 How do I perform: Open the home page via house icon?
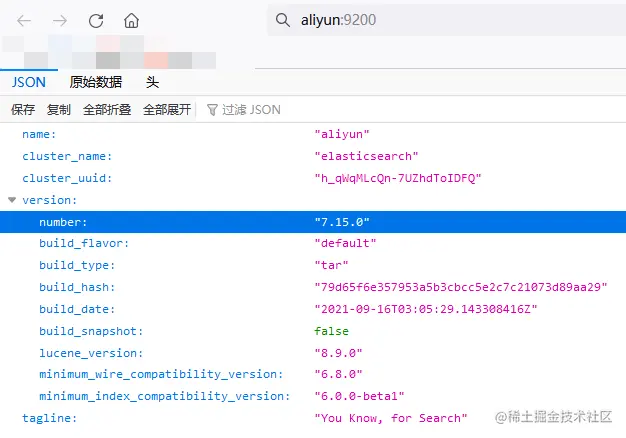pyautogui.click(x=131, y=20)
